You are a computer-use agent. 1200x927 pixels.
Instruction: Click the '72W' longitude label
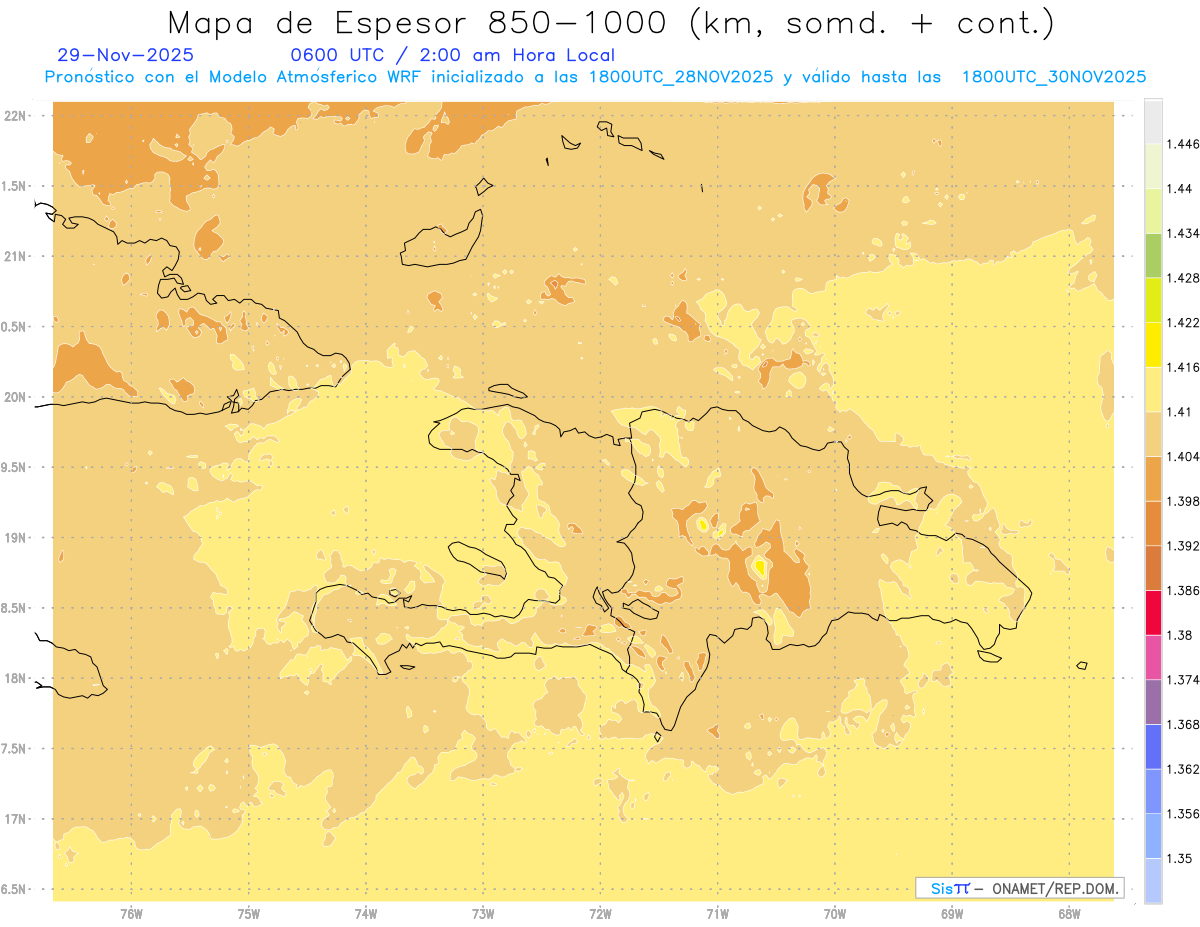point(600,914)
